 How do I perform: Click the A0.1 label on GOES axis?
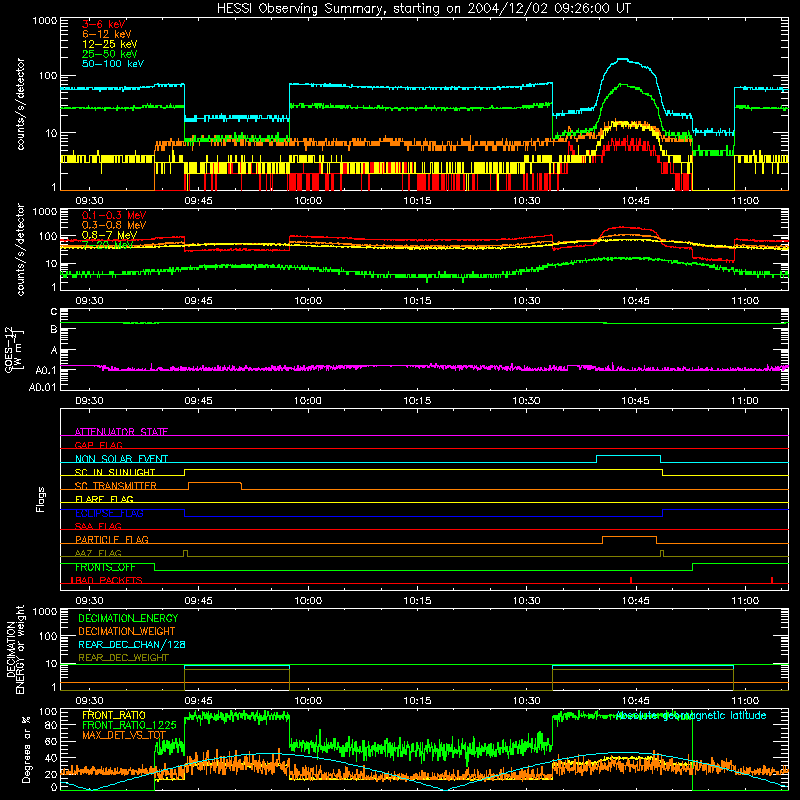click(x=47, y=370)
